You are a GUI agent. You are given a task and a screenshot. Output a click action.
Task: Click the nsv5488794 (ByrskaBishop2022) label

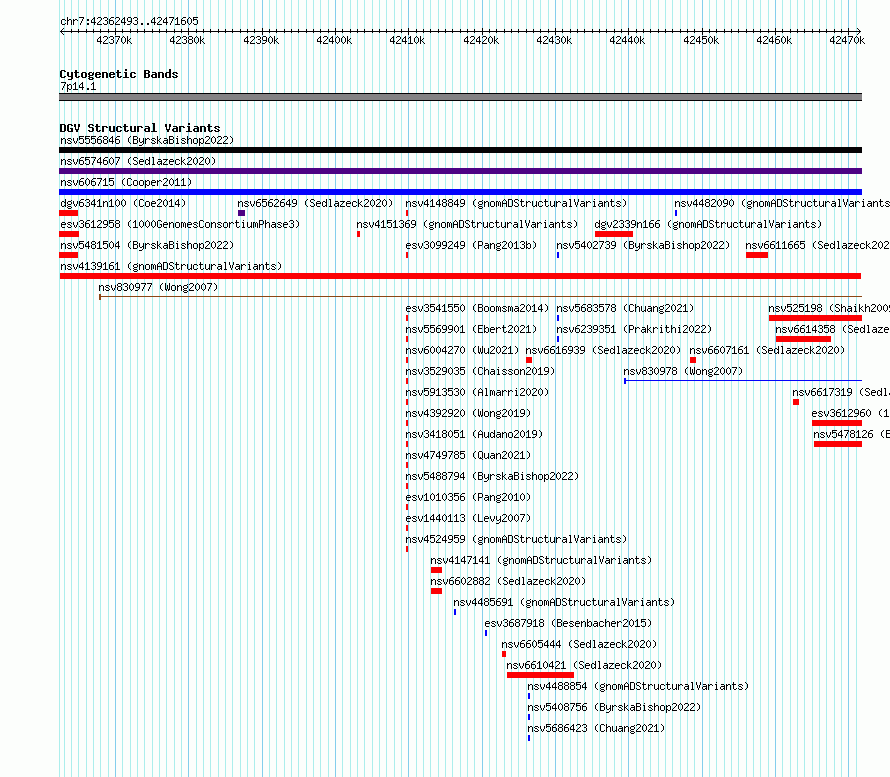coord(492,476)
